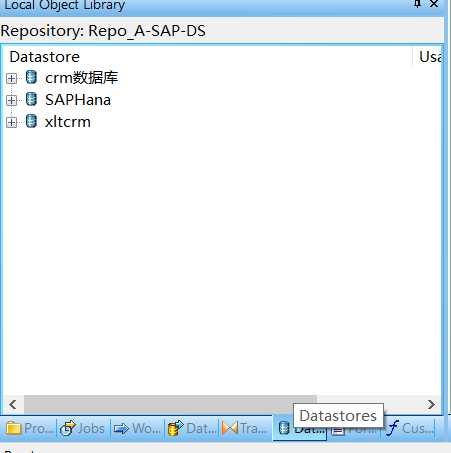Click the horizontal scrollbar thumb
The width and height of the screenshot is (451, 453).
[170, 404]
